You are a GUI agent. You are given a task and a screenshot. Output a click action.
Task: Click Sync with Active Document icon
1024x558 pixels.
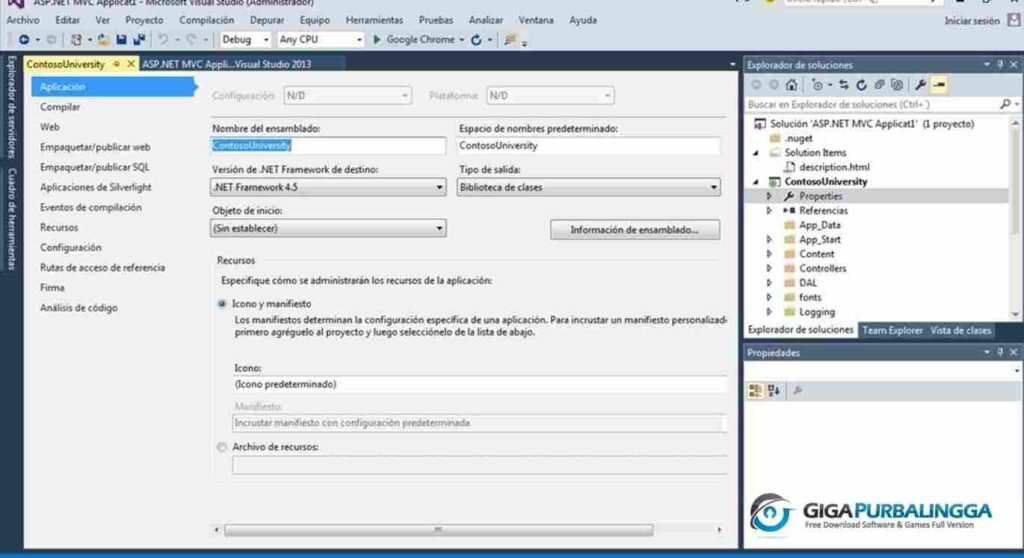[844, 85]
